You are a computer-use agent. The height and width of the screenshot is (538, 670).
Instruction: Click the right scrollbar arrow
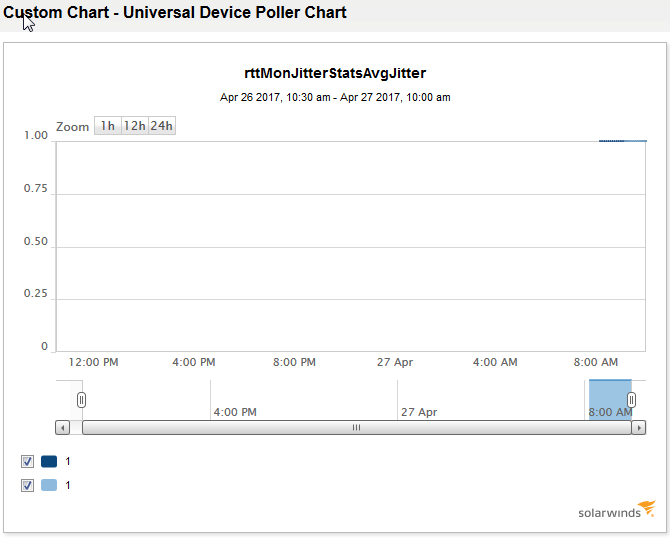(x=639, y=428)
